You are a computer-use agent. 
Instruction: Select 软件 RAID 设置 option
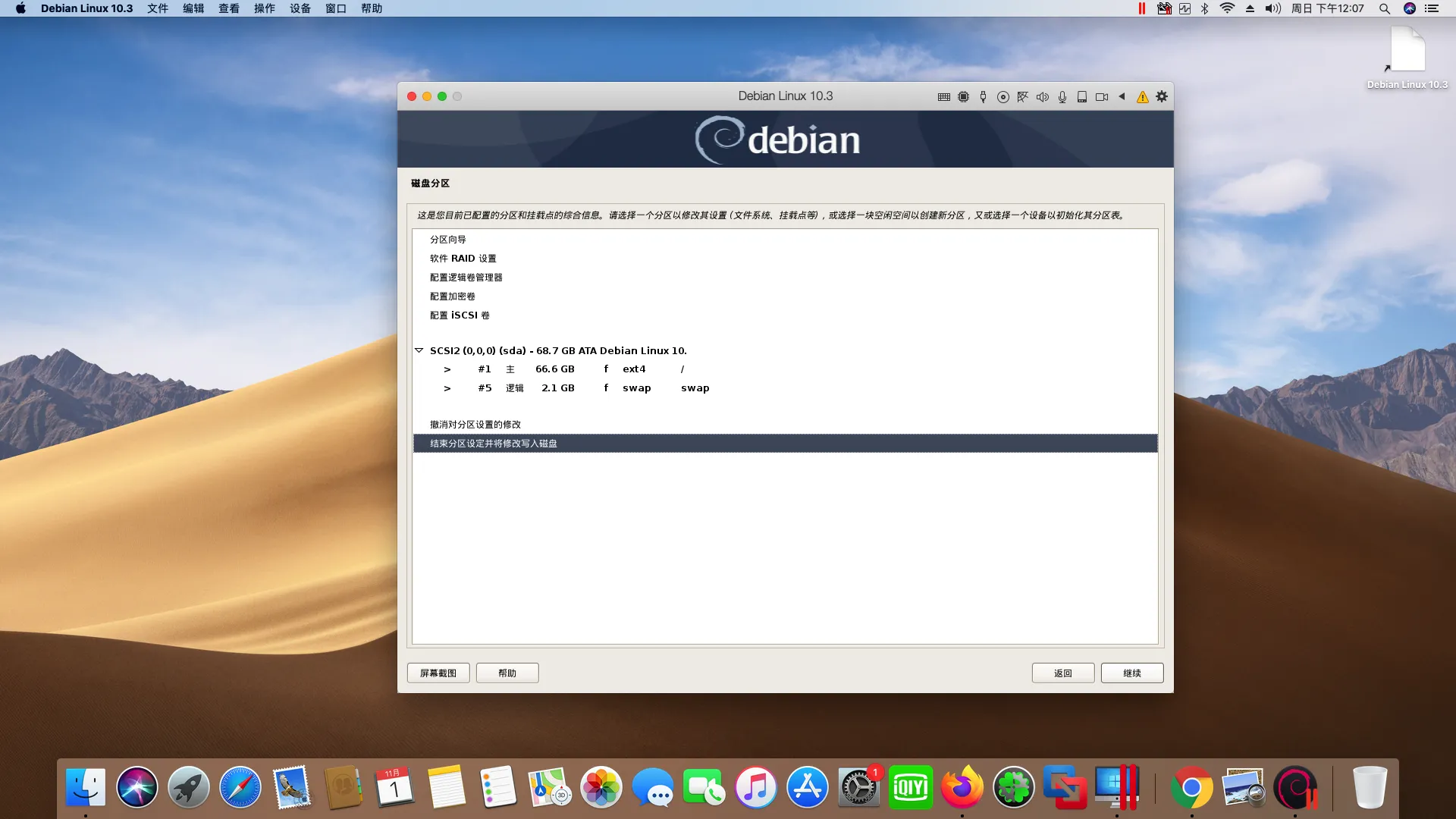(x=463, y=259)
